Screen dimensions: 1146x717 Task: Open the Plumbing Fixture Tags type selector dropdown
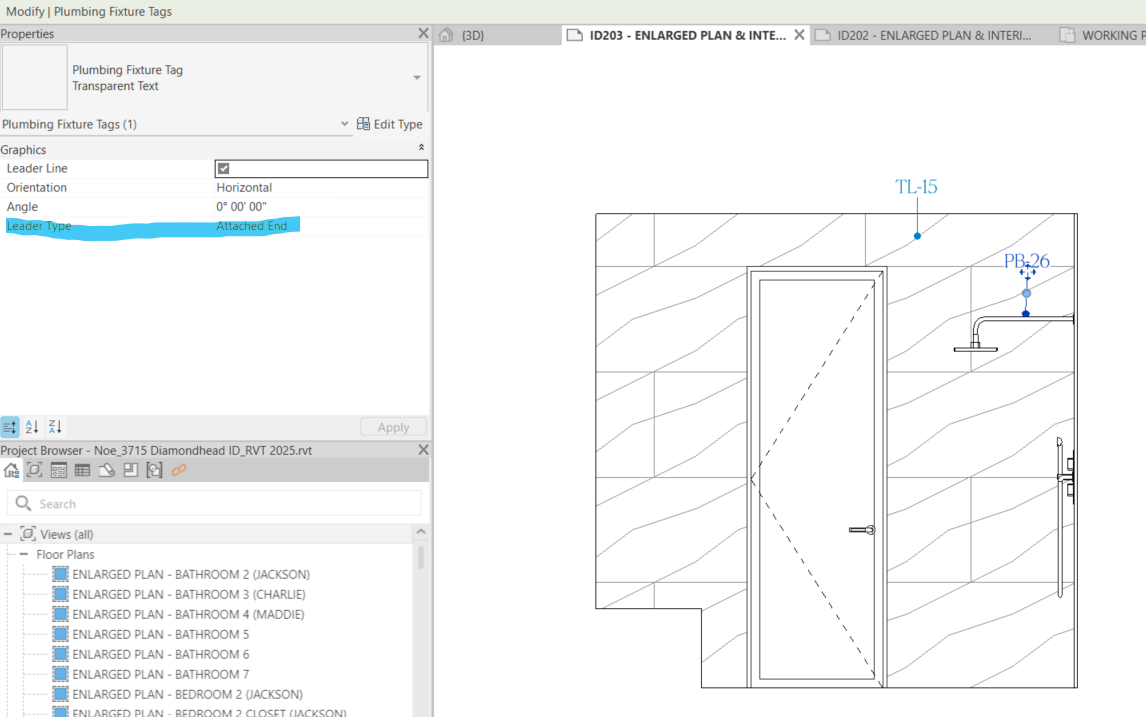(x=416, y=78)
